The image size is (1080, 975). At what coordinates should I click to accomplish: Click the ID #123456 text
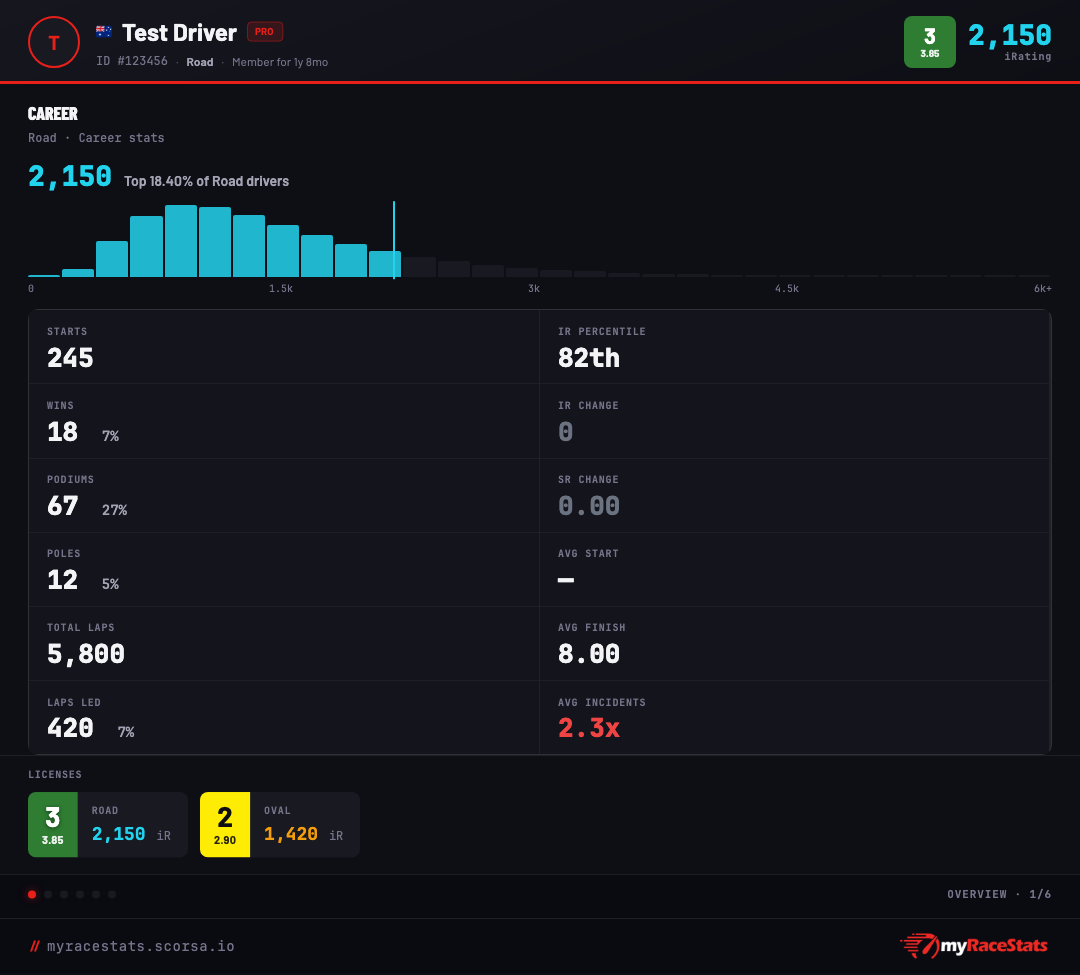click(132, 61)
